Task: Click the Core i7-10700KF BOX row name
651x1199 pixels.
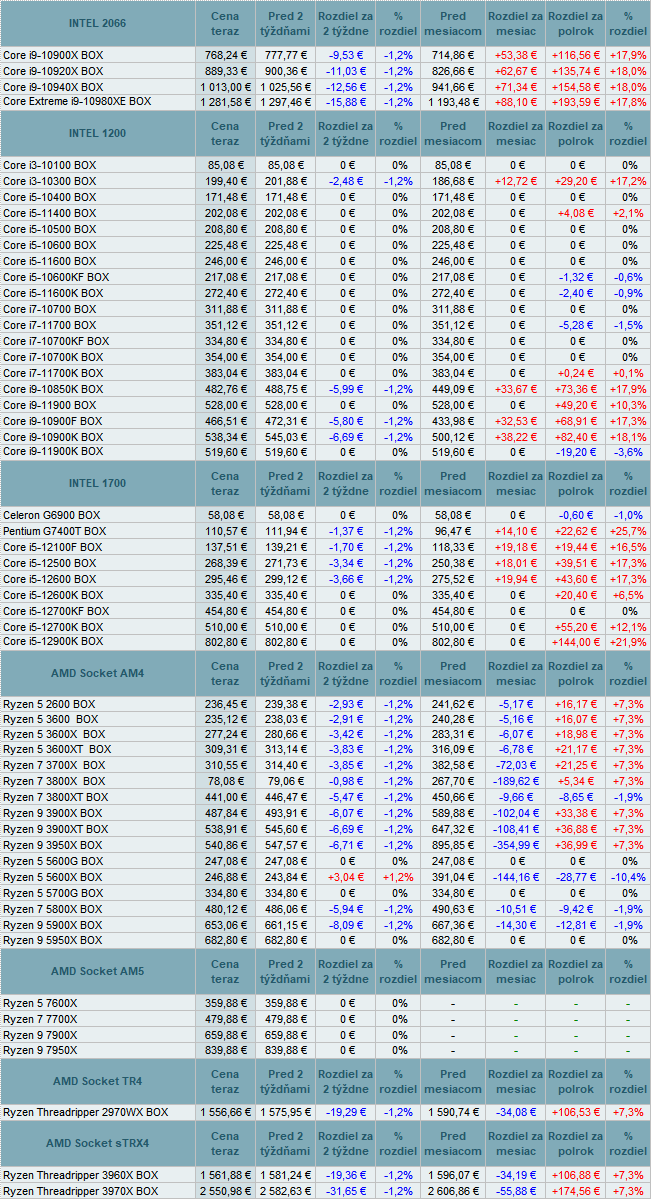Action: point(57,341)
